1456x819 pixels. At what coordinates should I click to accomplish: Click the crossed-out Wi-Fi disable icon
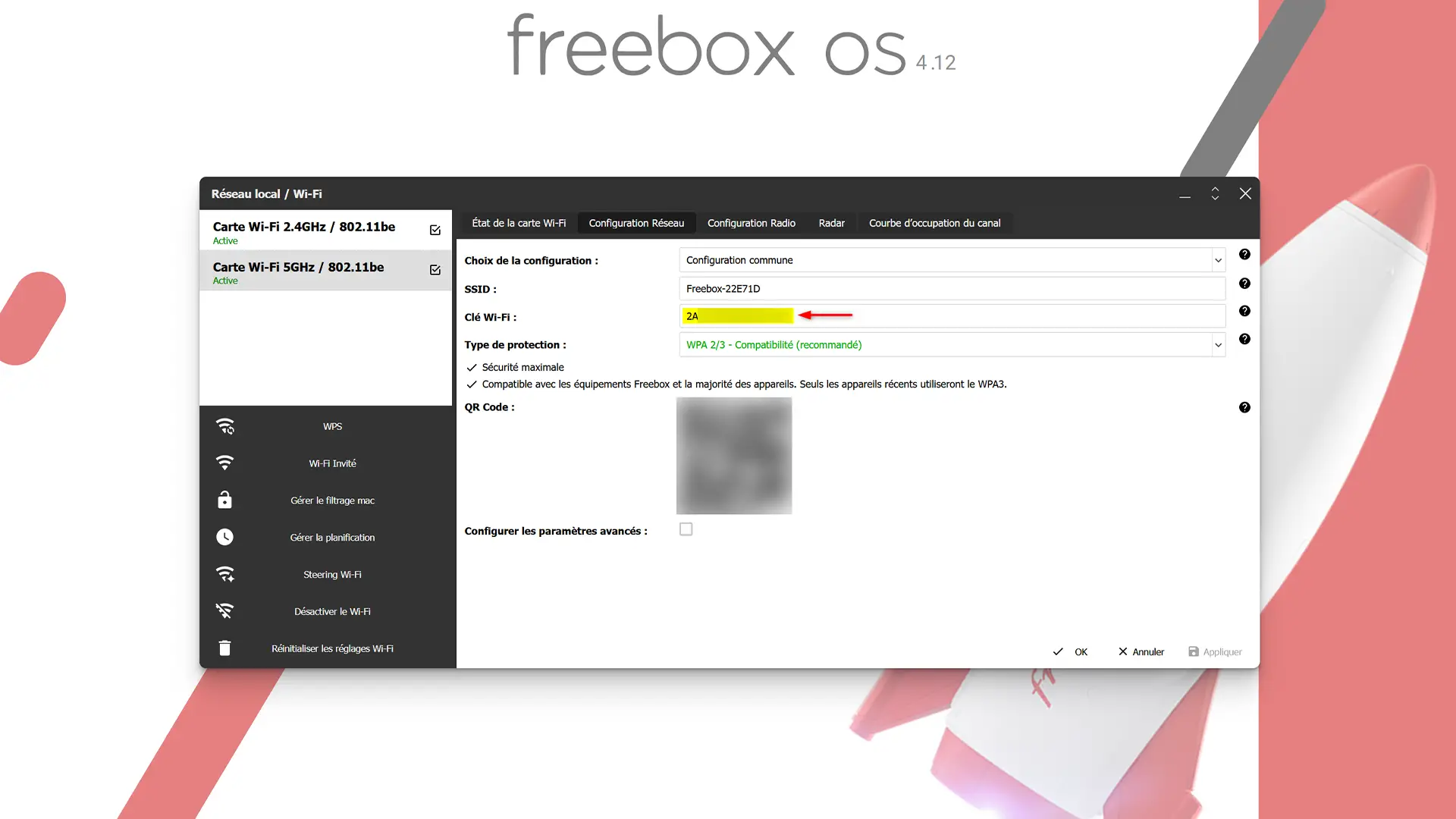click(x=225, y=610)
